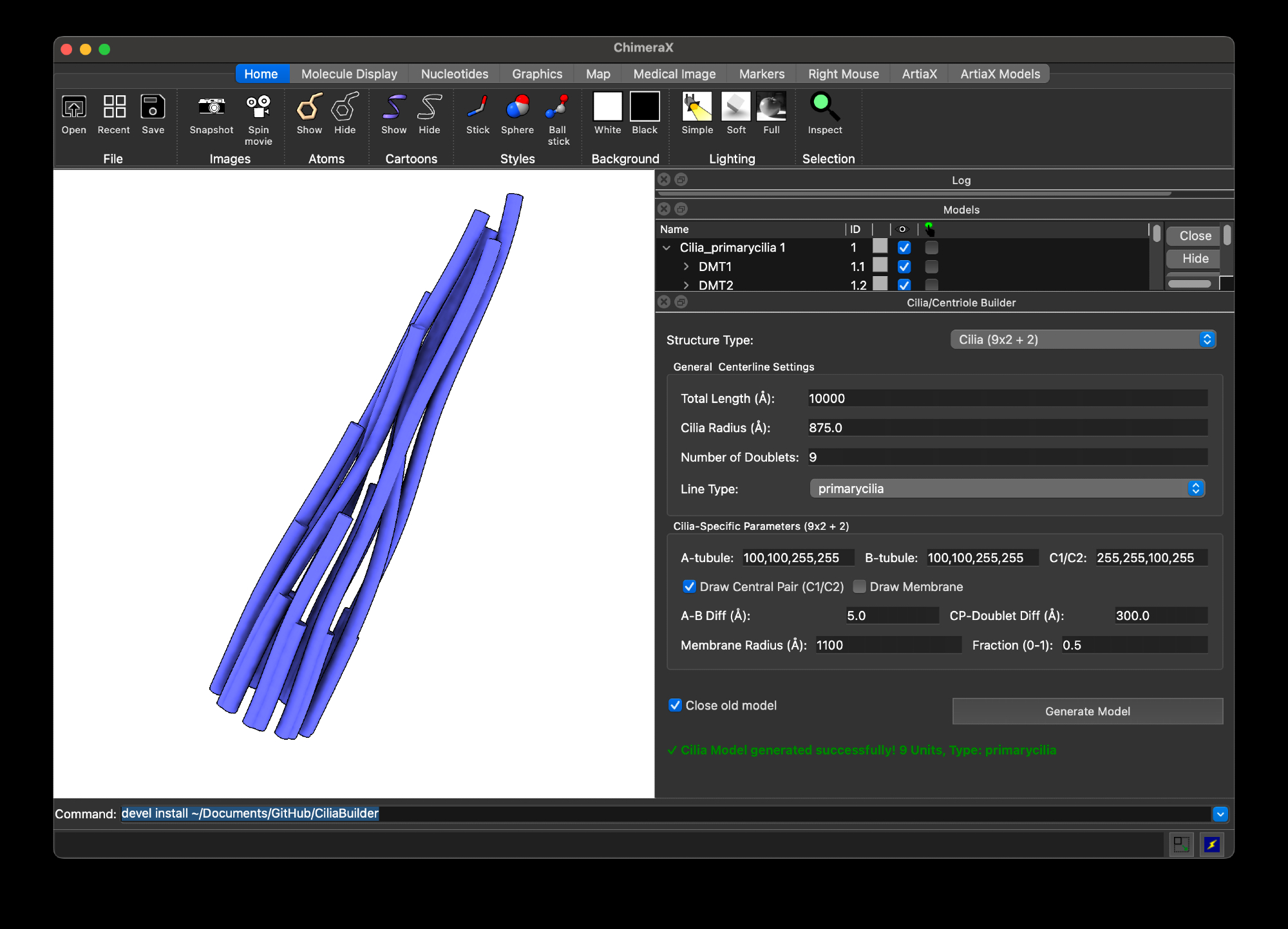Screen dimensions: 1288x929
Task: Enable Draw Membrane checkbox
Action: 859,586
